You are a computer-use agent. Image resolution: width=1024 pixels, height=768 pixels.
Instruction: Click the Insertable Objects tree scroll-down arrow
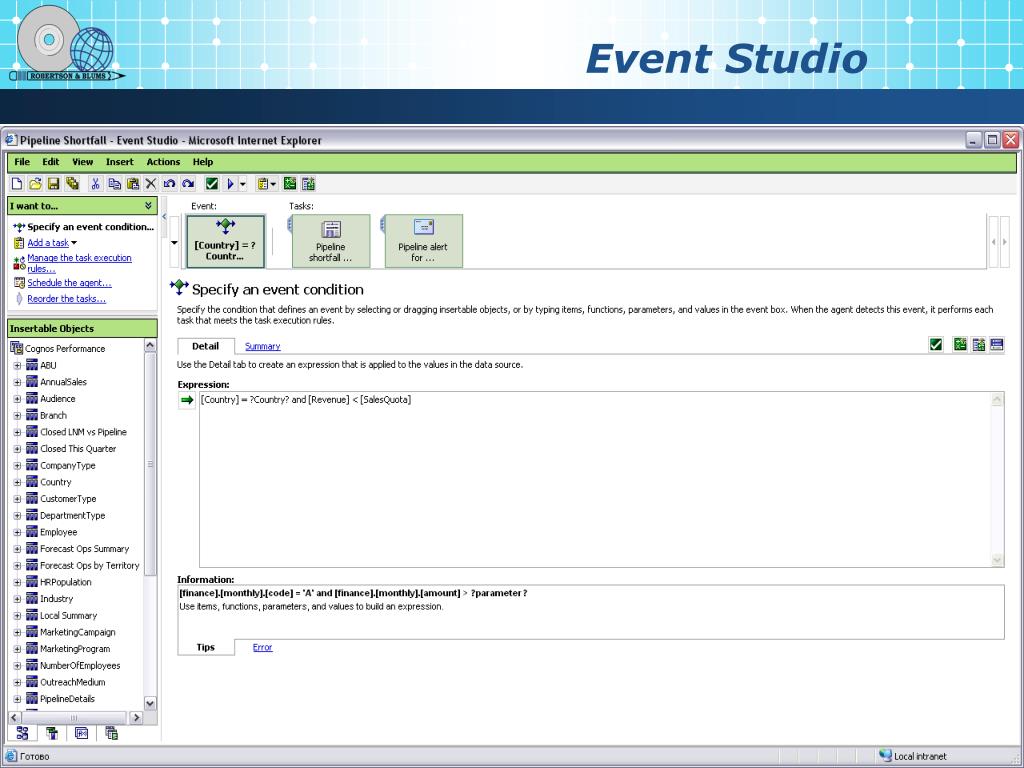pyautogui.click(x=150, y=703)
